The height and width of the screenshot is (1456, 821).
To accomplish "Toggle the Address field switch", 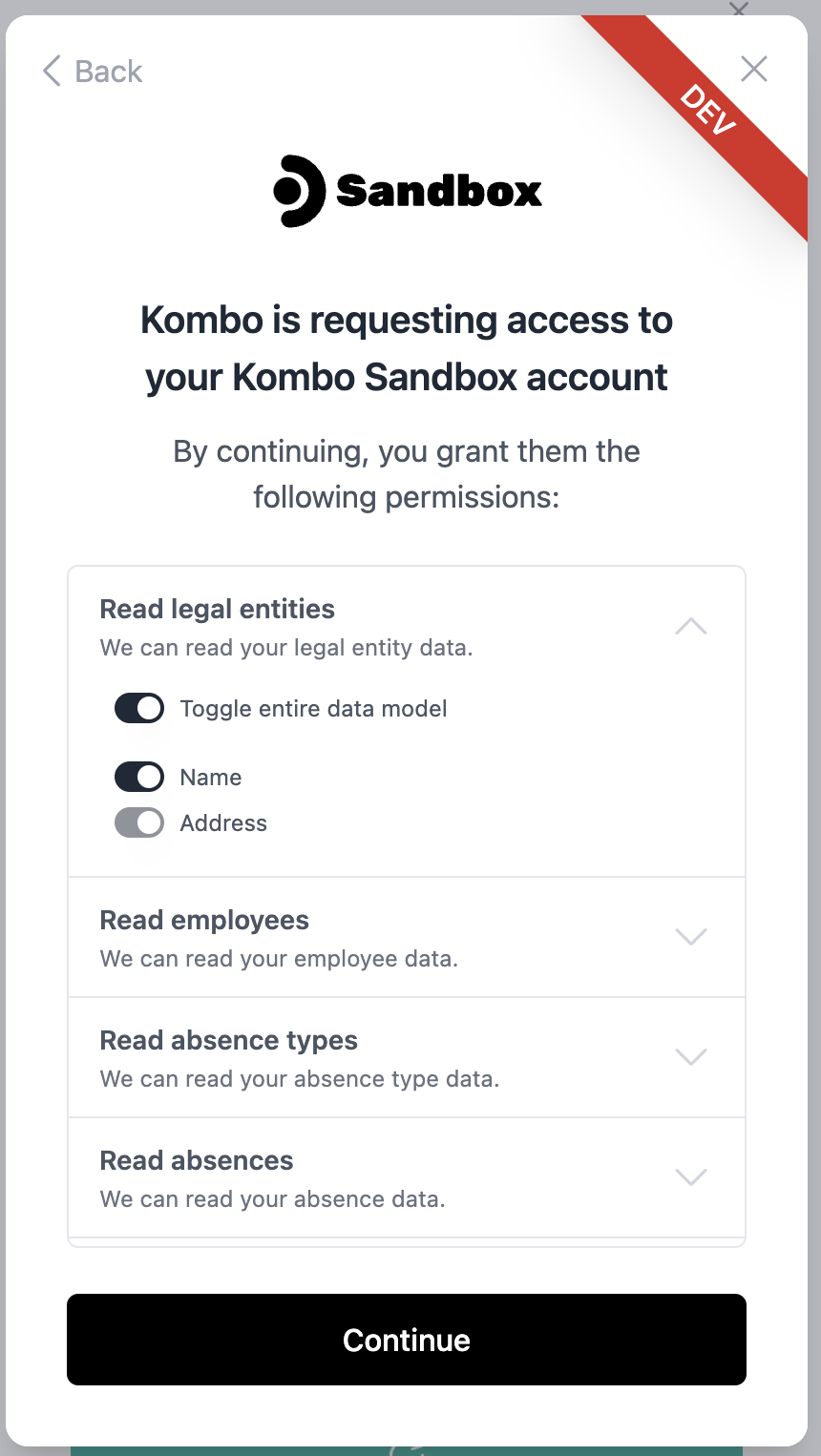I will point(139,823).
